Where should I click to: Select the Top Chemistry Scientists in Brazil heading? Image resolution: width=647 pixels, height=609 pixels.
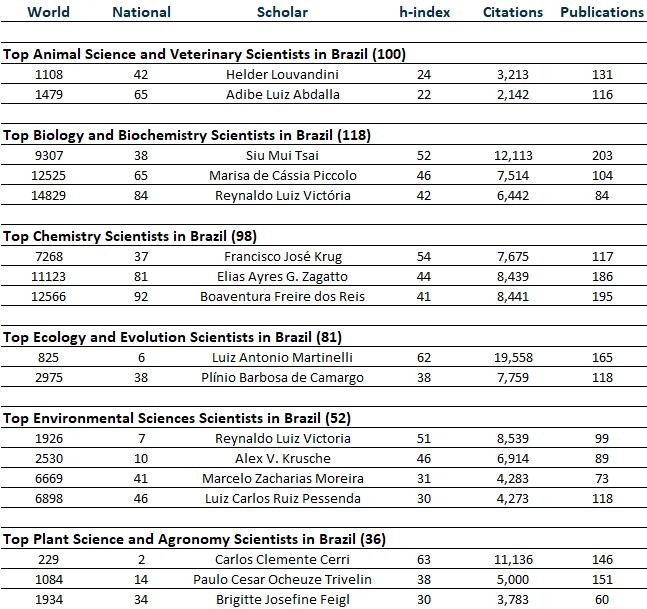tap(130, 236)
